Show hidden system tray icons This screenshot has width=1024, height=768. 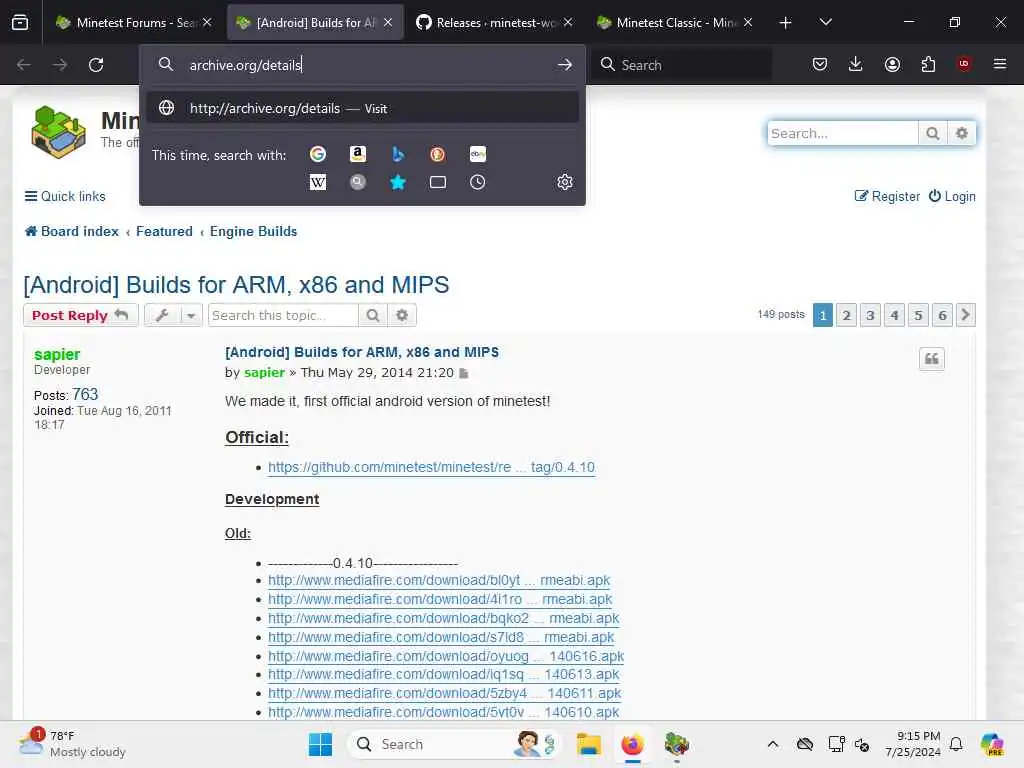click(773, 744)
